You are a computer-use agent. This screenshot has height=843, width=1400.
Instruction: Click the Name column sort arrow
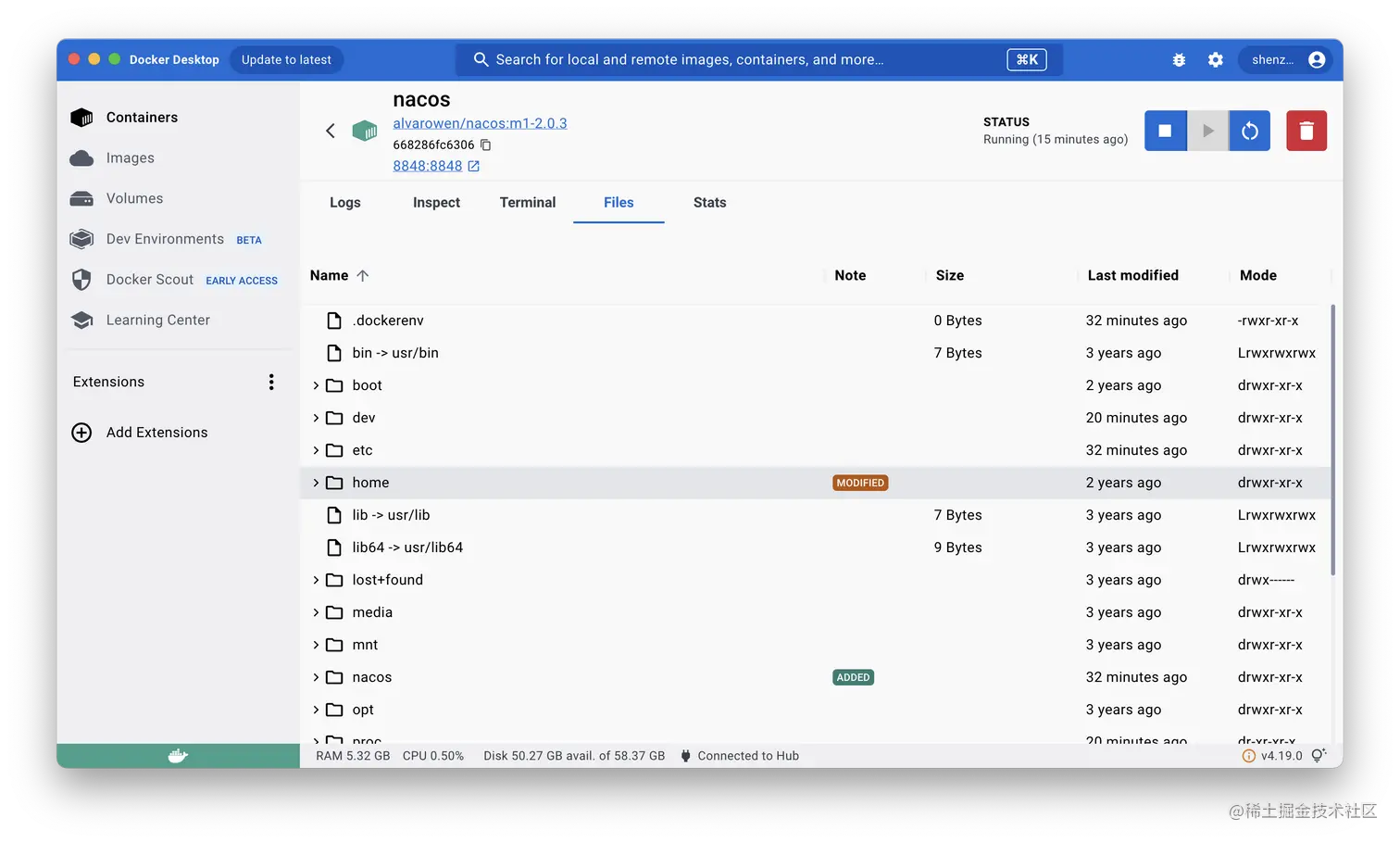(363, 275)
